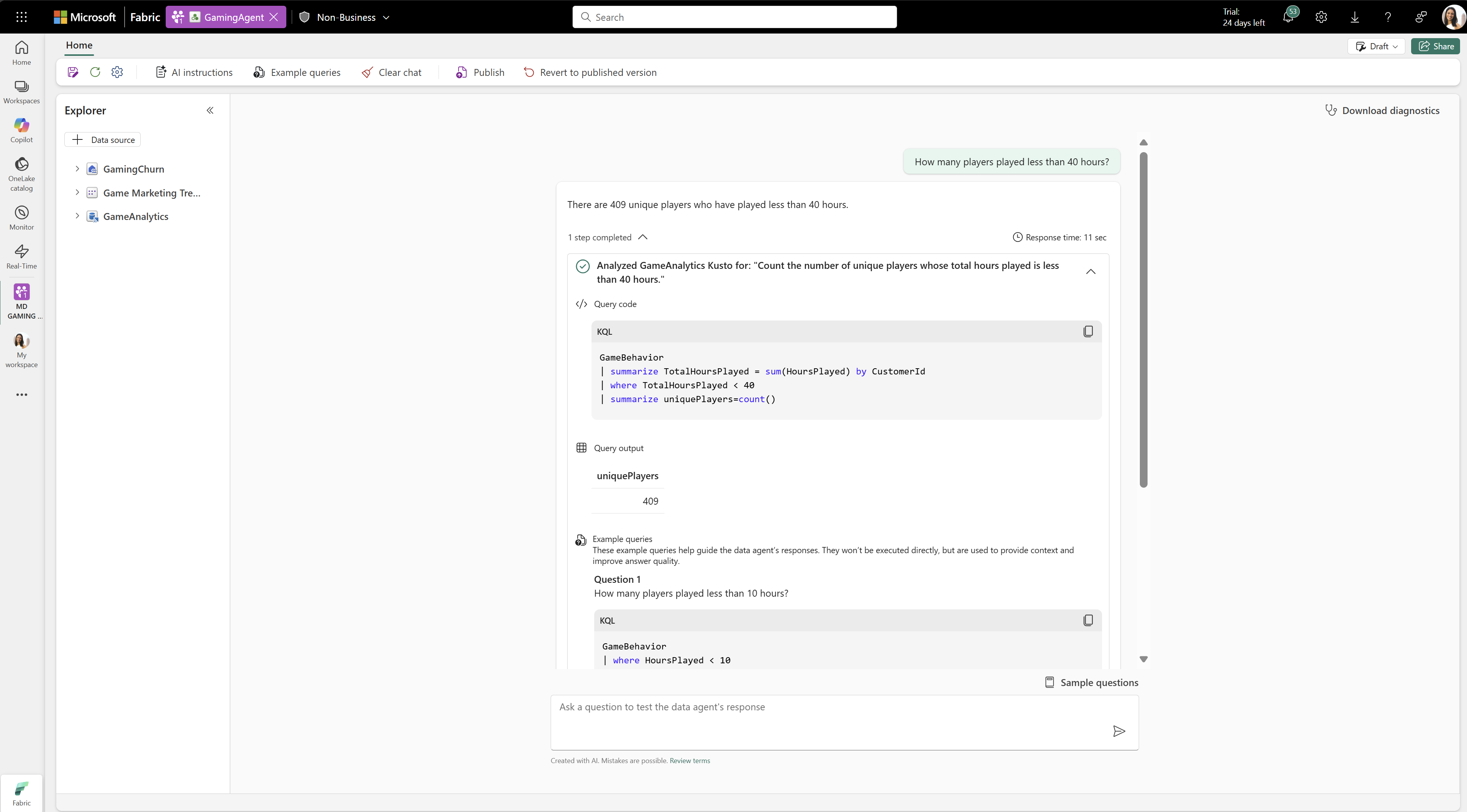The width and height of the screenshot is (1467, 812).
Task: Open the Help question mark
Action: 1388,17
